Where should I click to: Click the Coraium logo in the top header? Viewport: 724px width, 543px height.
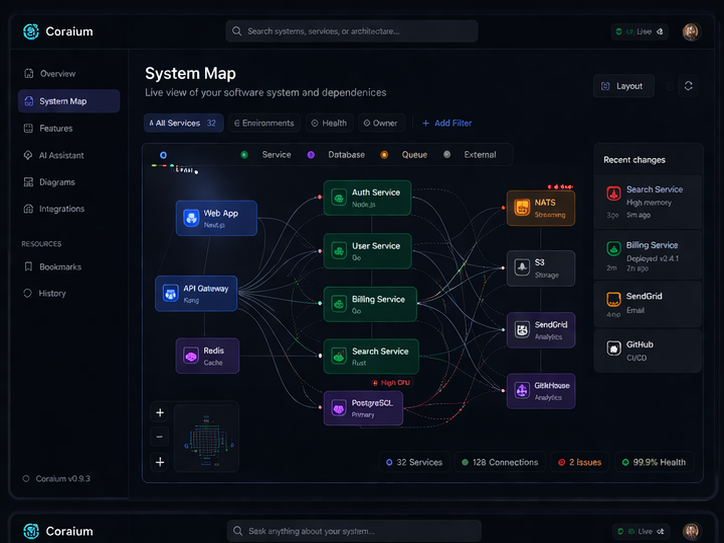pyautogui.click(x=31, y=31)
